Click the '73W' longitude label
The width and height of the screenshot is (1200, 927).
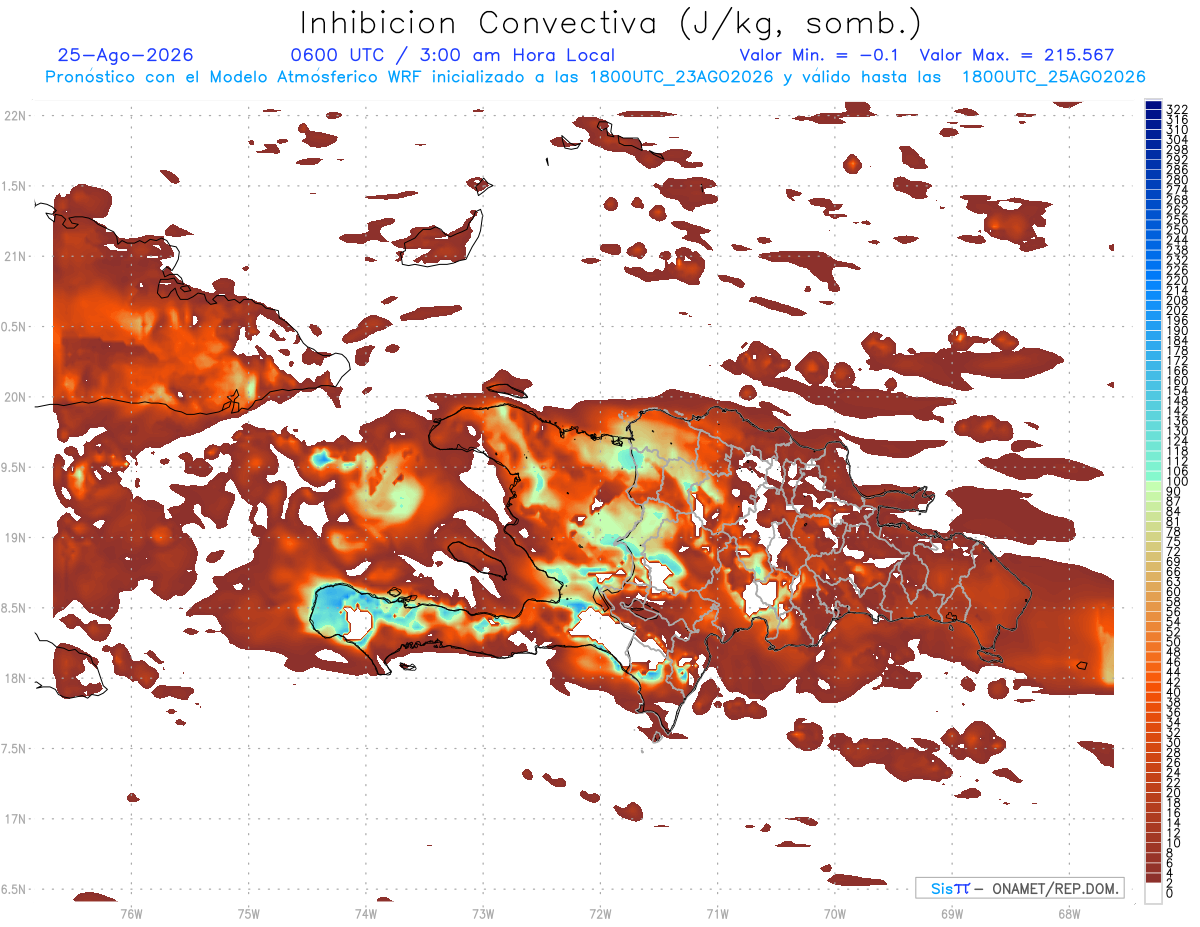coord(483,913)
